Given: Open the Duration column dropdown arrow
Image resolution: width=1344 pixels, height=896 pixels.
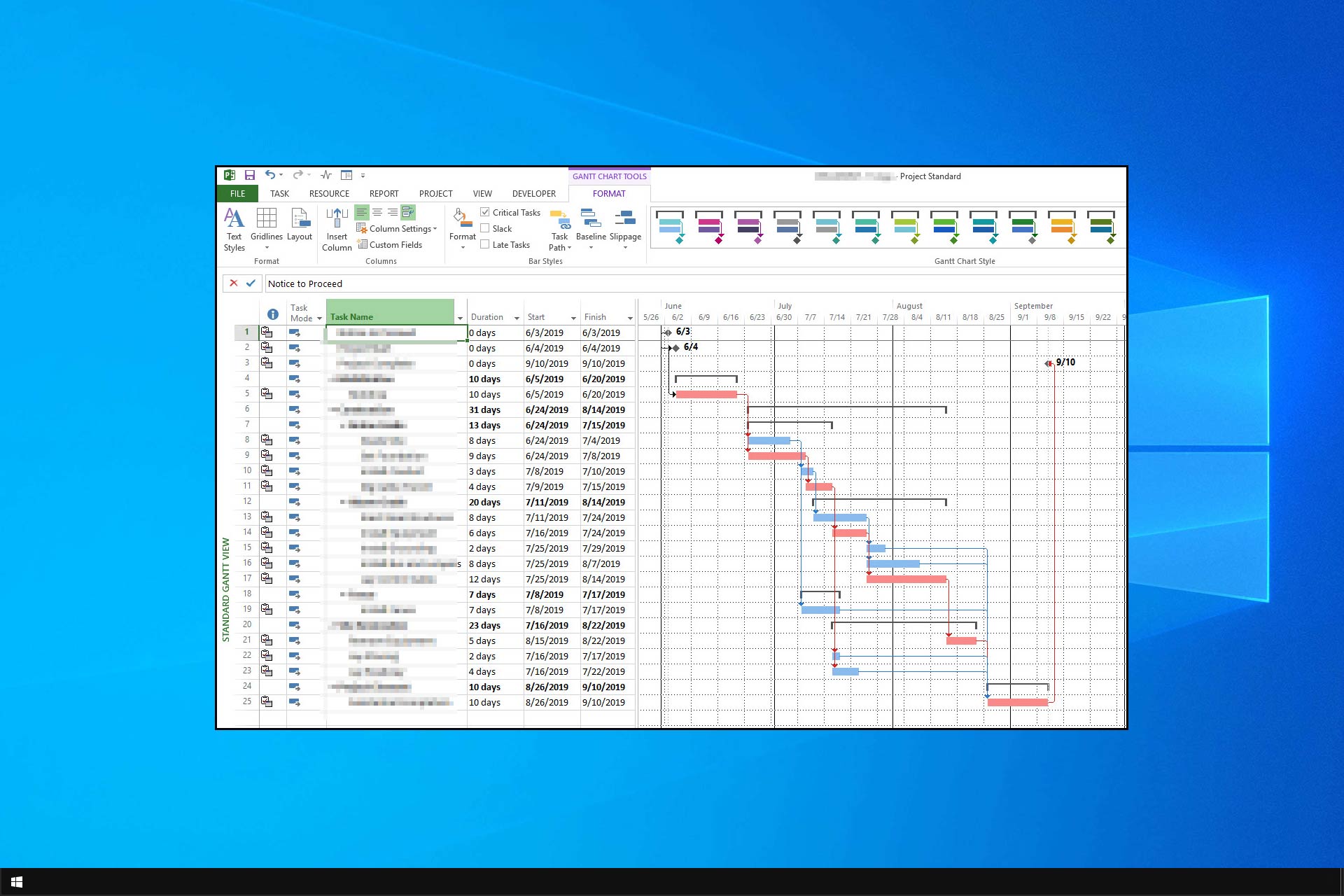Looking at the screenshot, I should pos(517,318).
